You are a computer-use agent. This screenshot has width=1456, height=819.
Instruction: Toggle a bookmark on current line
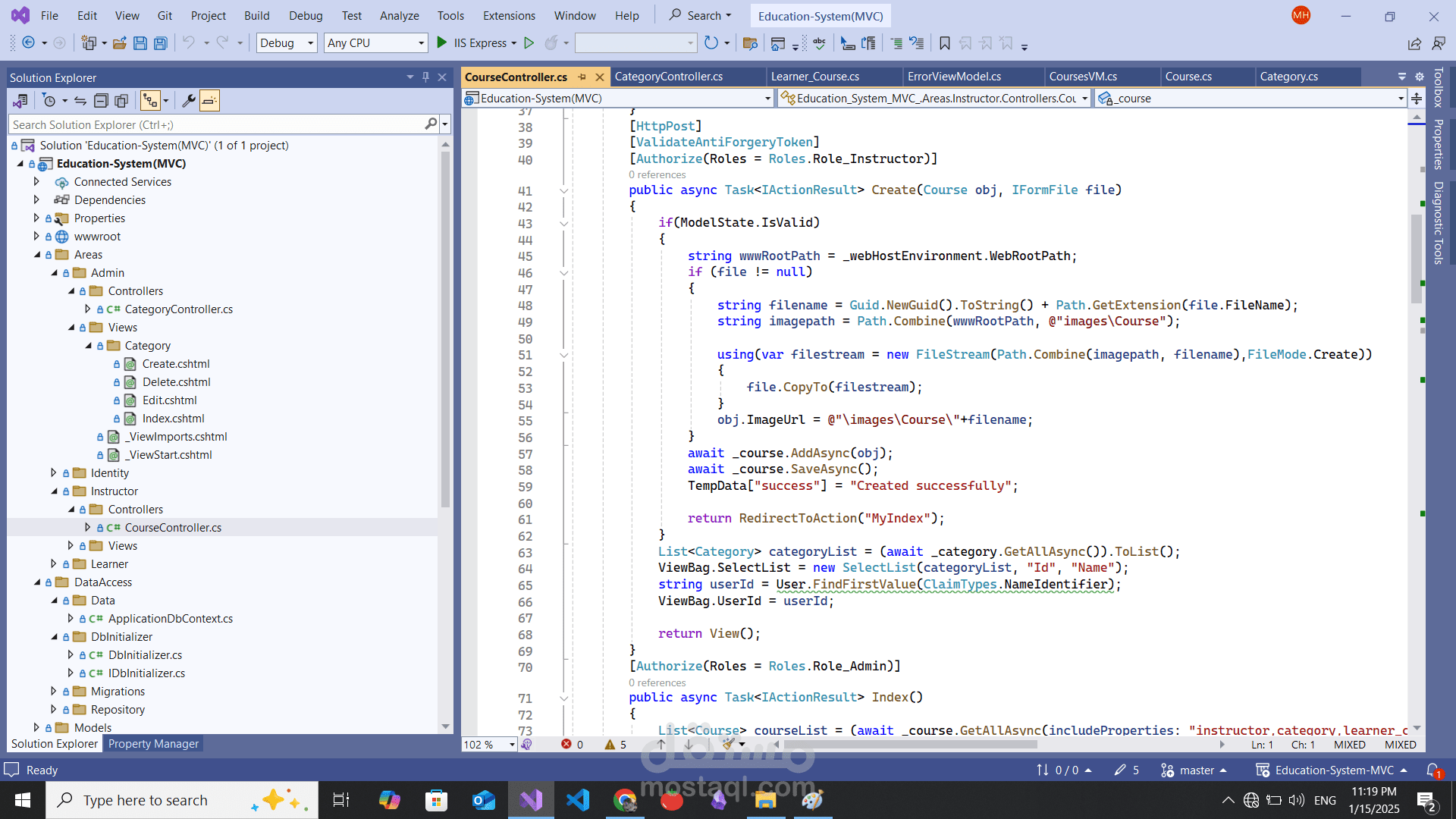(944, 43)
